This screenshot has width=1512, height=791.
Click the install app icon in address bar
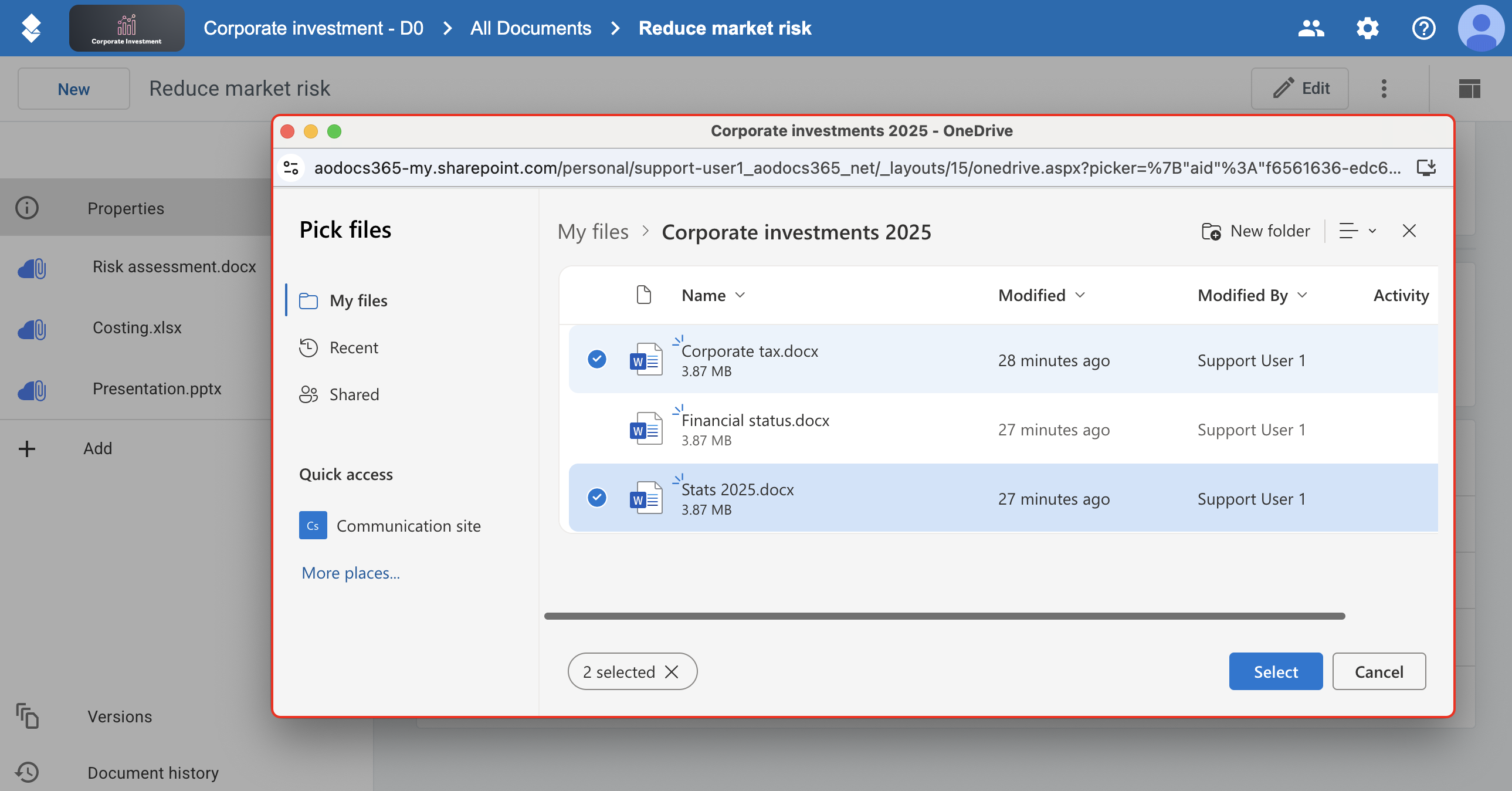[x=1426, y=168]
